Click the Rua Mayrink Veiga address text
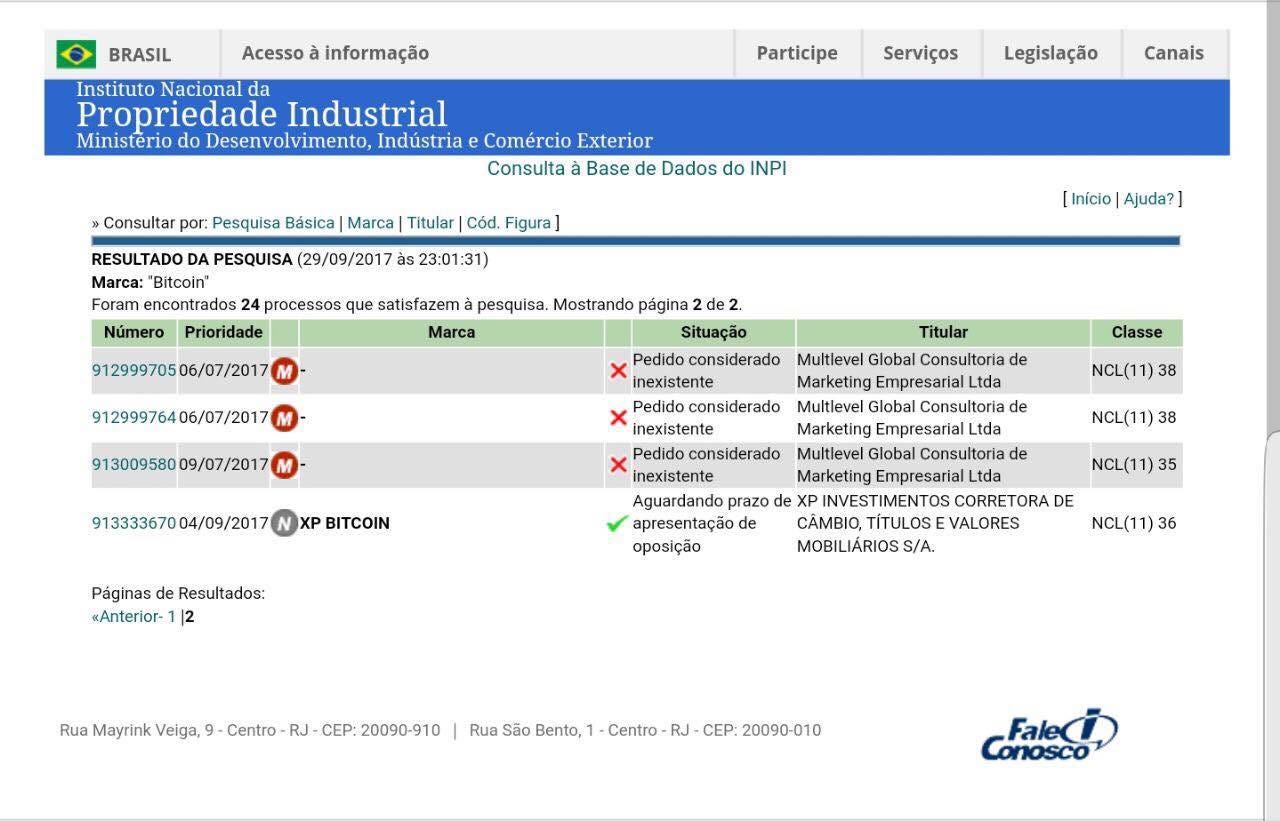 (x=250, y=730)
